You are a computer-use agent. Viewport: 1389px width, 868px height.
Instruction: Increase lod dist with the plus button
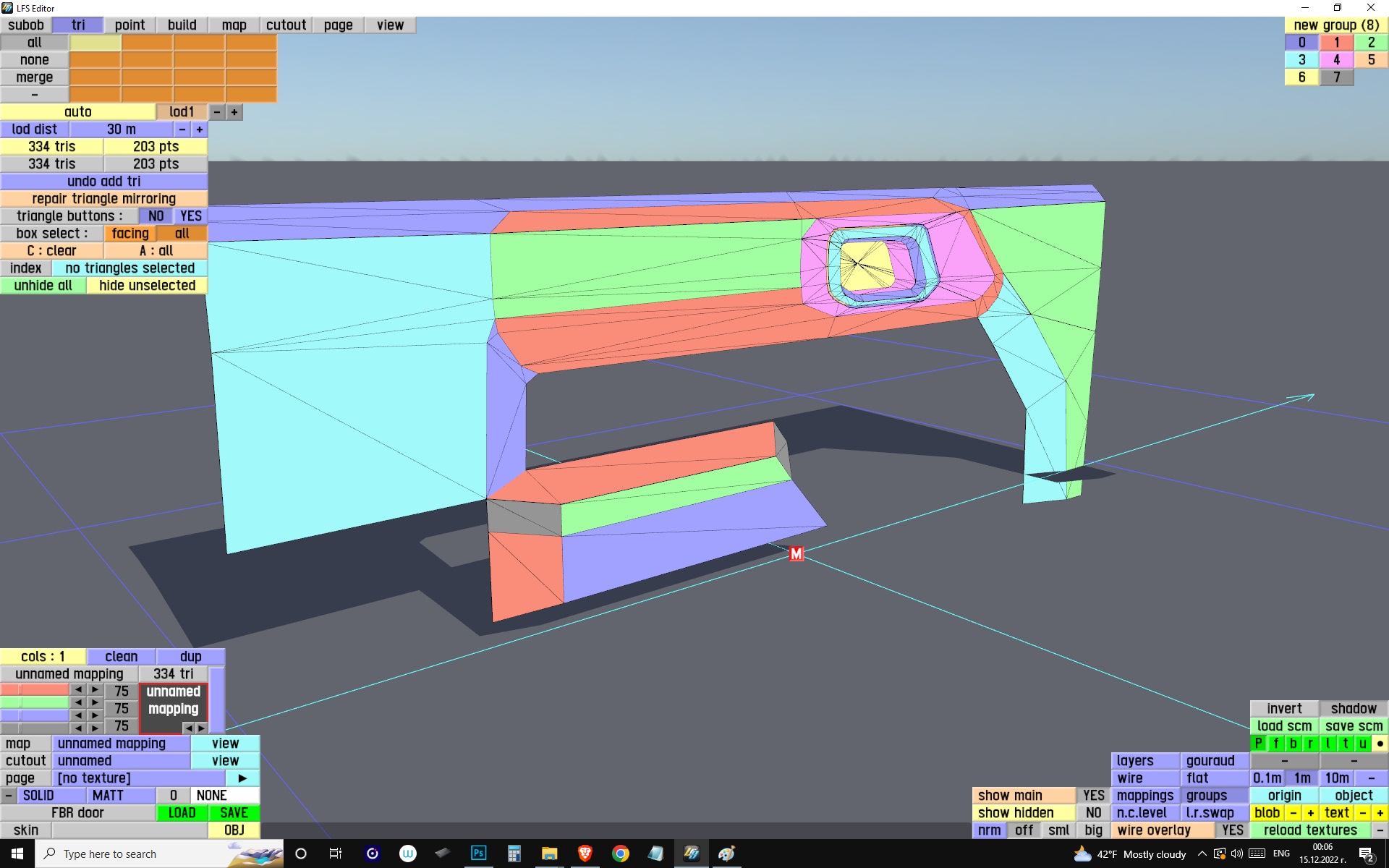click(199, 129)
